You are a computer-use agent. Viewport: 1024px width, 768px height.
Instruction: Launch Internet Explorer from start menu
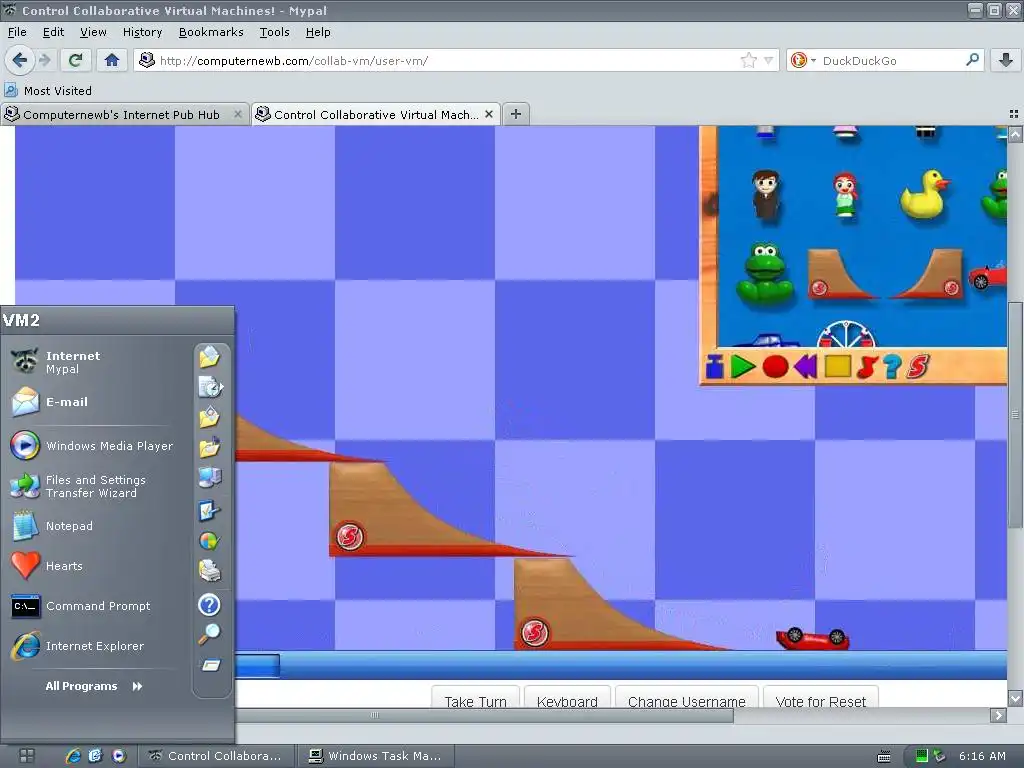pos(96,646)
